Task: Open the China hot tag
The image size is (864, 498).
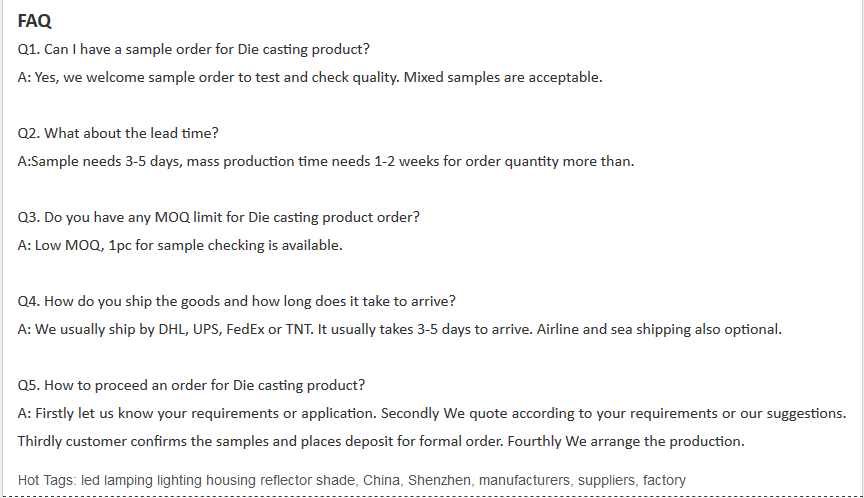Action: pos(381,480)
